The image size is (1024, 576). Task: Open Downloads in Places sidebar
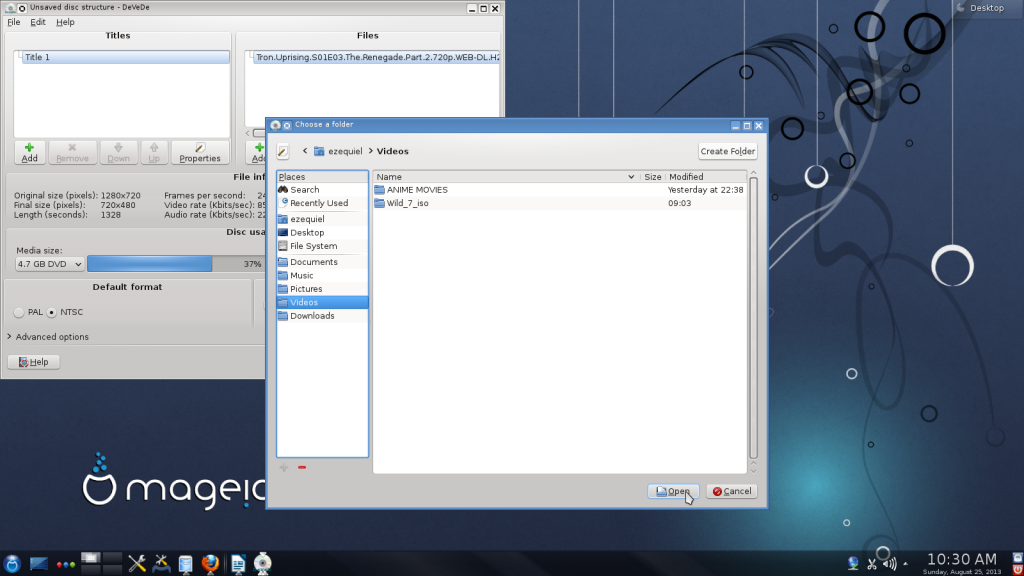(322, 315)
